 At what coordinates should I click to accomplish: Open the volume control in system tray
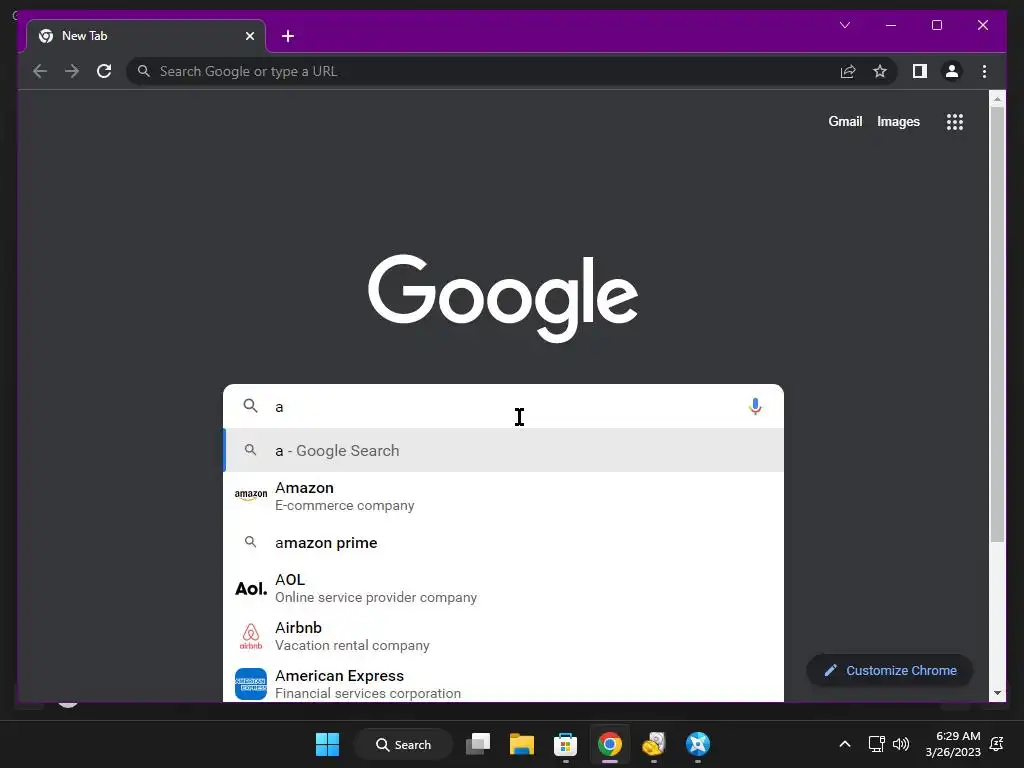(x=901, y=744)
